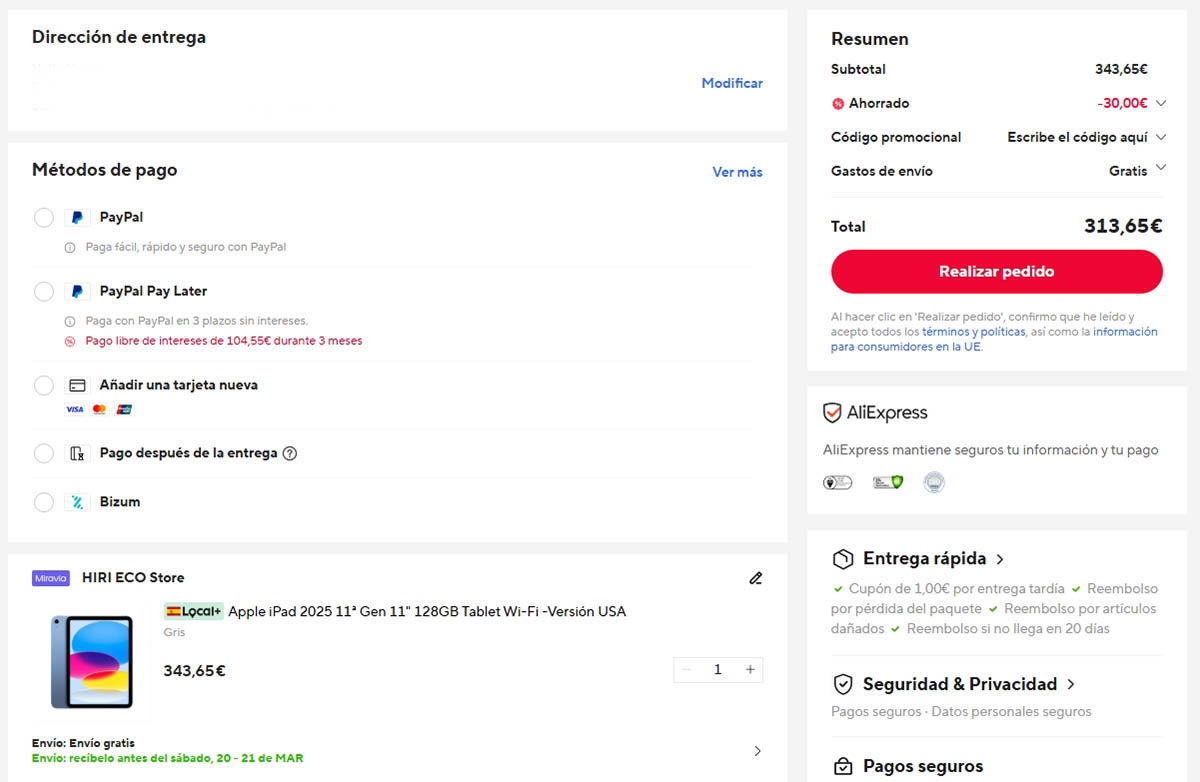1200x782 pixels.
Task: Open Ver más payment methods link
Action: point(737,172)
